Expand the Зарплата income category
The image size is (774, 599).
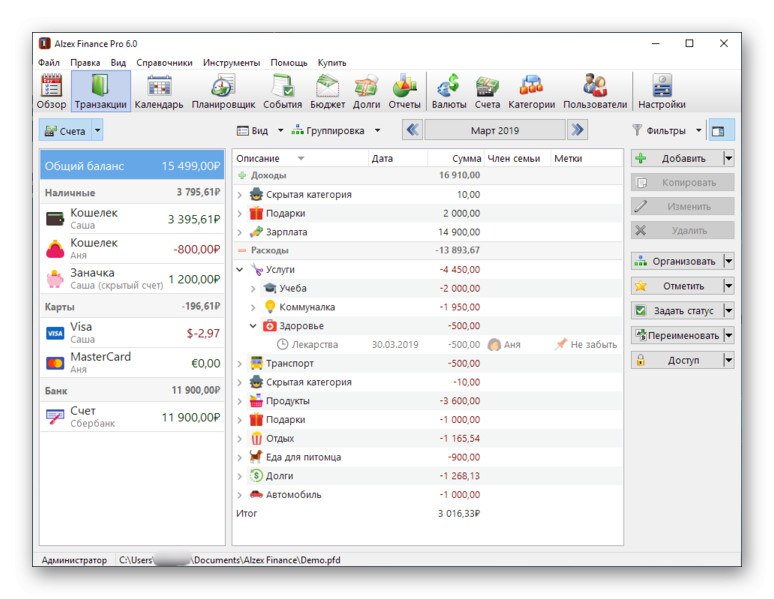tap(239, 232)
